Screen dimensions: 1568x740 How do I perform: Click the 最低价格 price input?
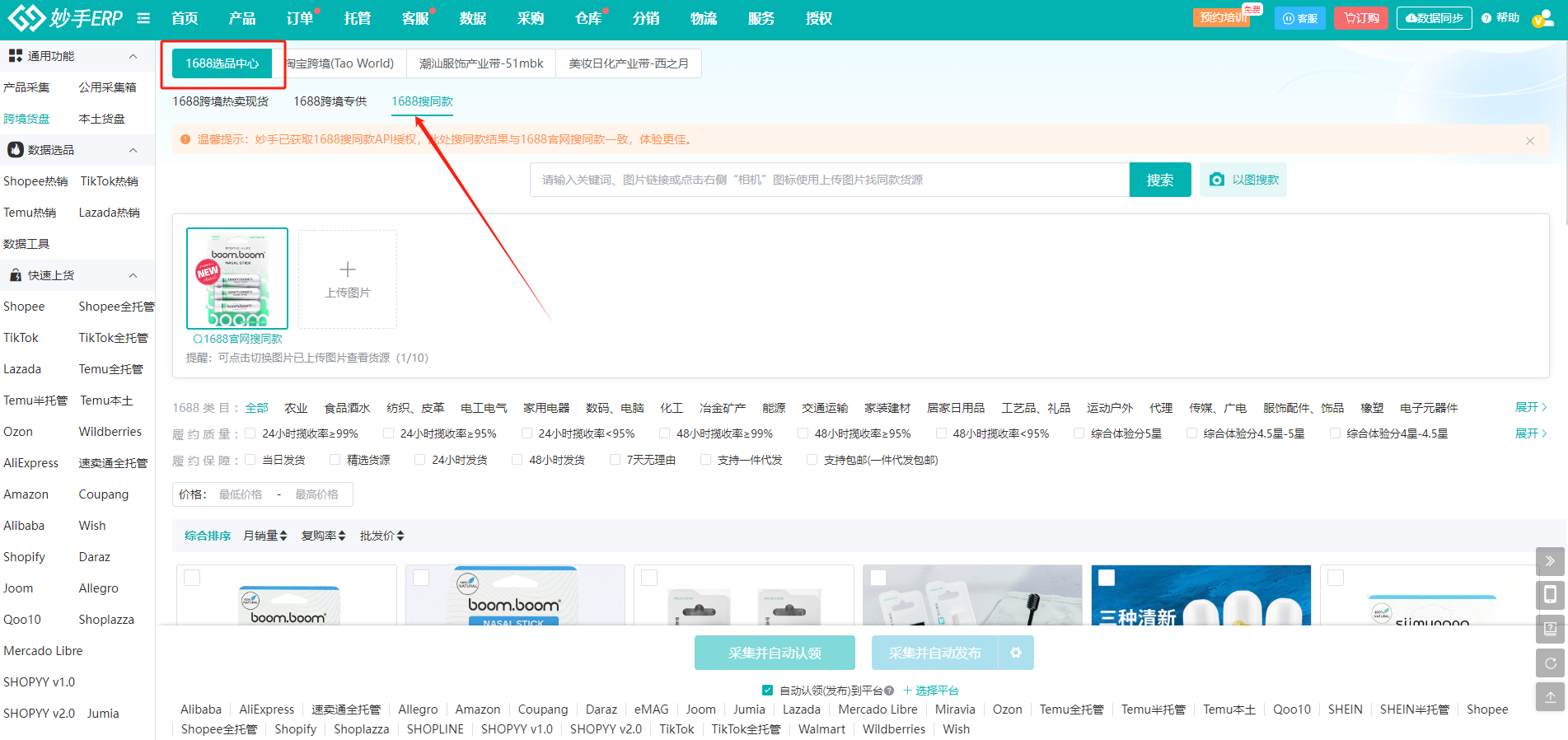tap(241, 494)
